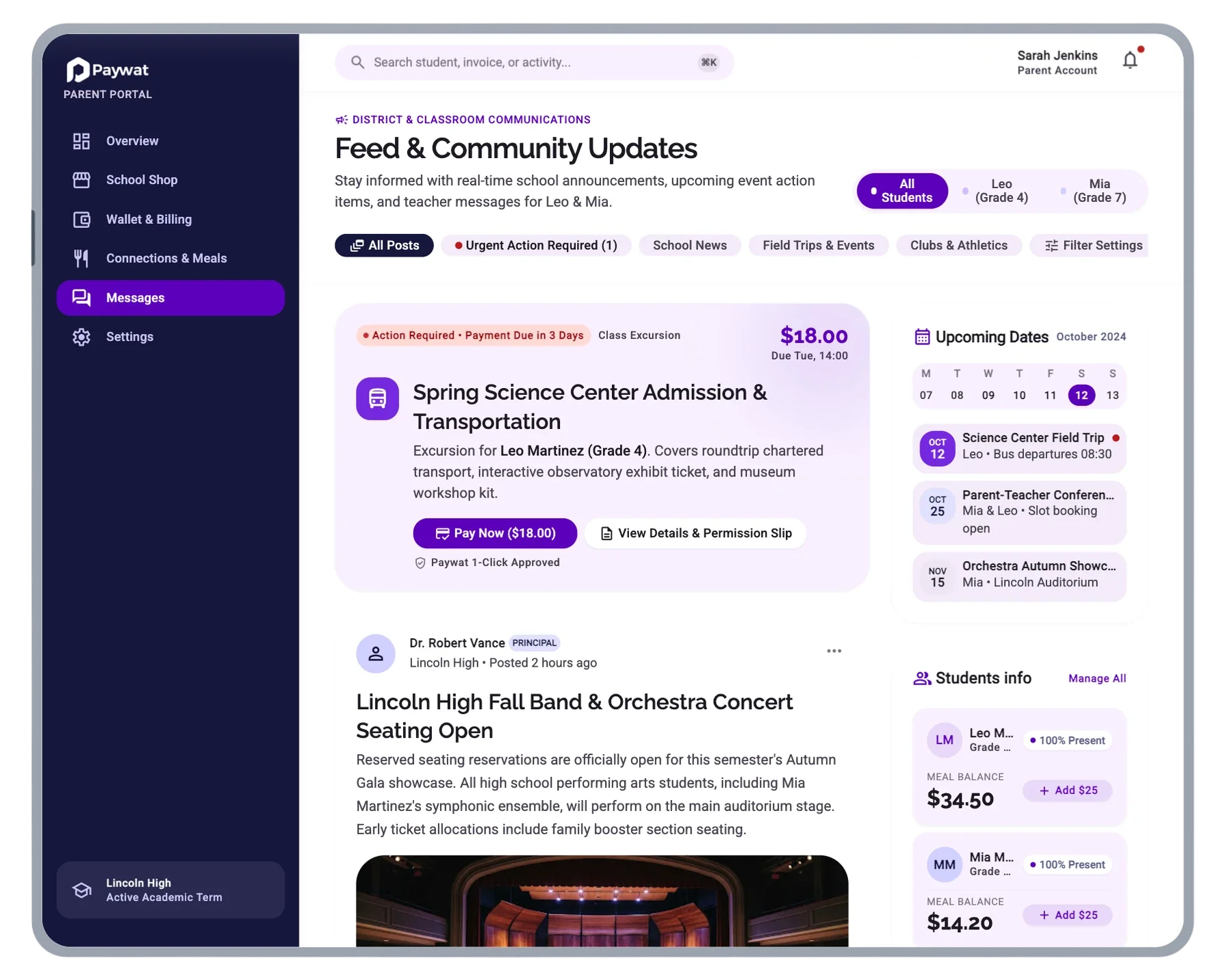The image size is (1232, 978).
Task: Select day 09 in the calendar
Action: click(988, 395)
